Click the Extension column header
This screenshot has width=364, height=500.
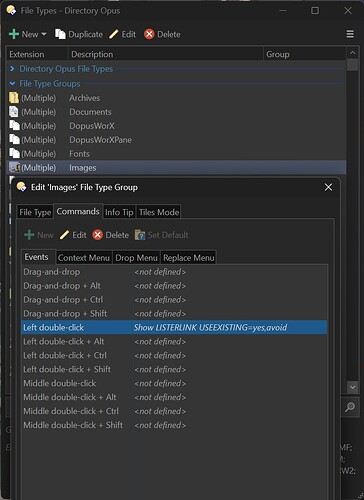coord(37,54)
